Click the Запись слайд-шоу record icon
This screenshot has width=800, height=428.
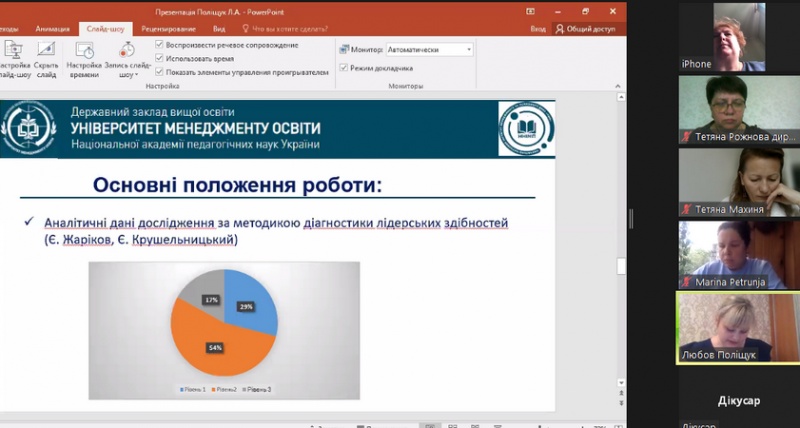[x=127, y=50]
